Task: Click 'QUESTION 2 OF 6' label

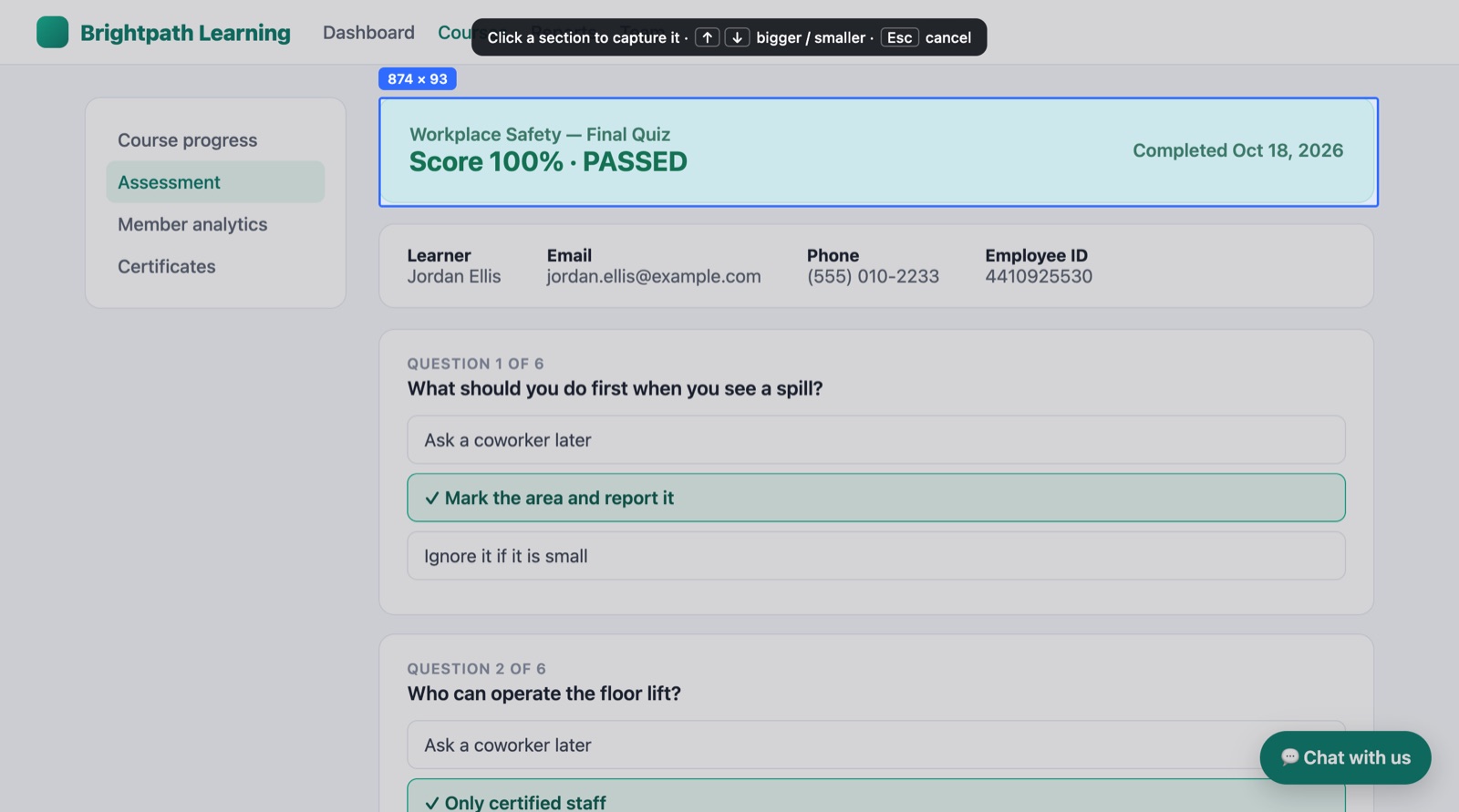Action: coord(476,669)
